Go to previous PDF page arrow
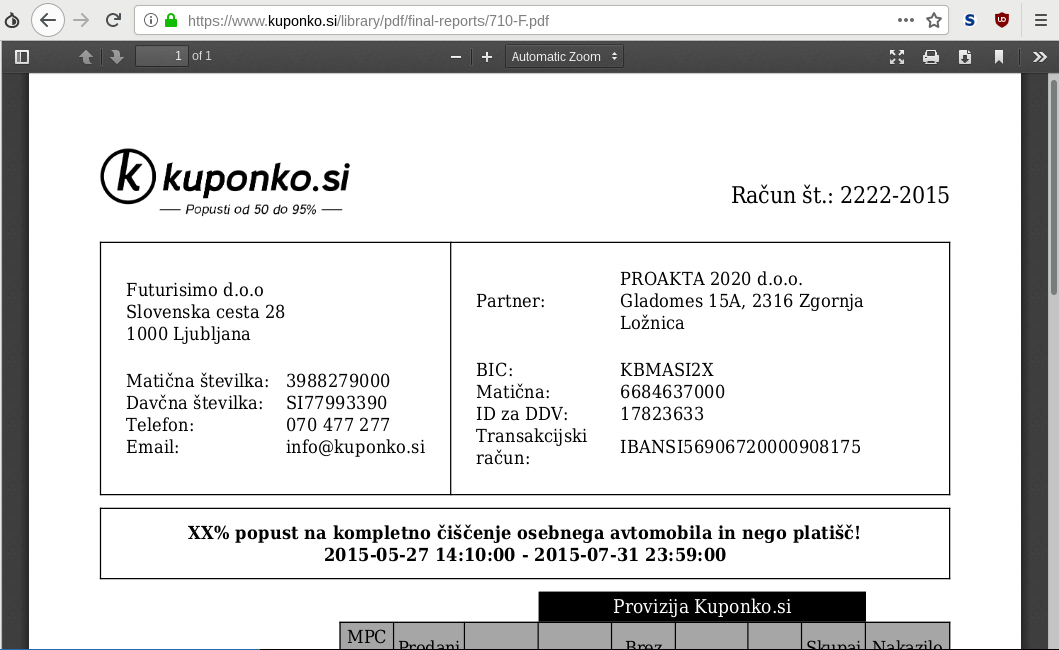 (86, 57)
